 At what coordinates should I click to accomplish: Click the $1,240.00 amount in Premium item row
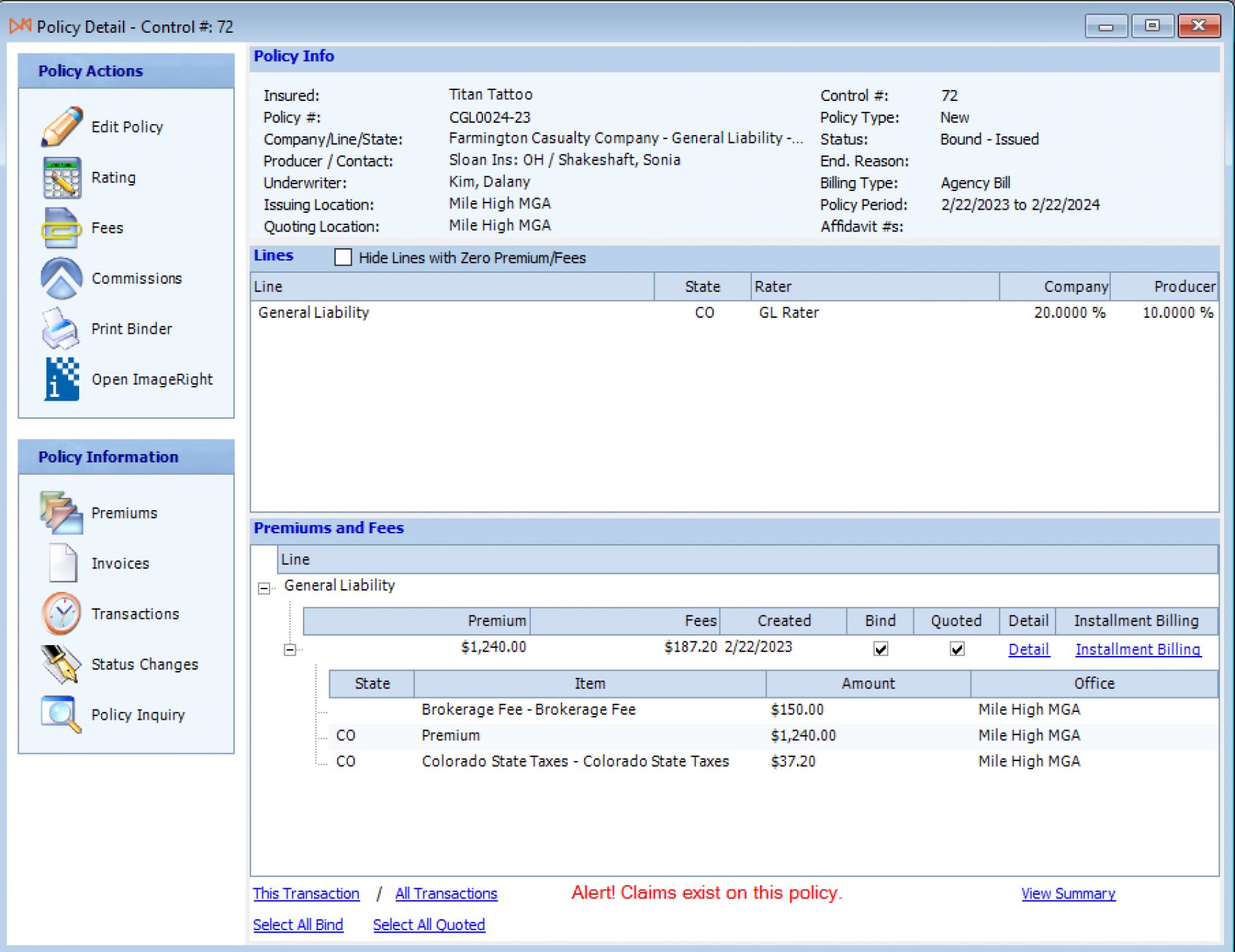(x=803, y=735)
